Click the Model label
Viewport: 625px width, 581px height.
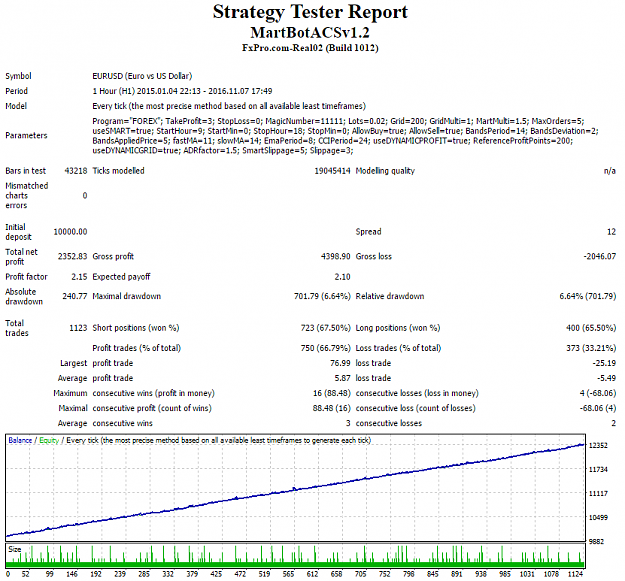coord(16,106)
